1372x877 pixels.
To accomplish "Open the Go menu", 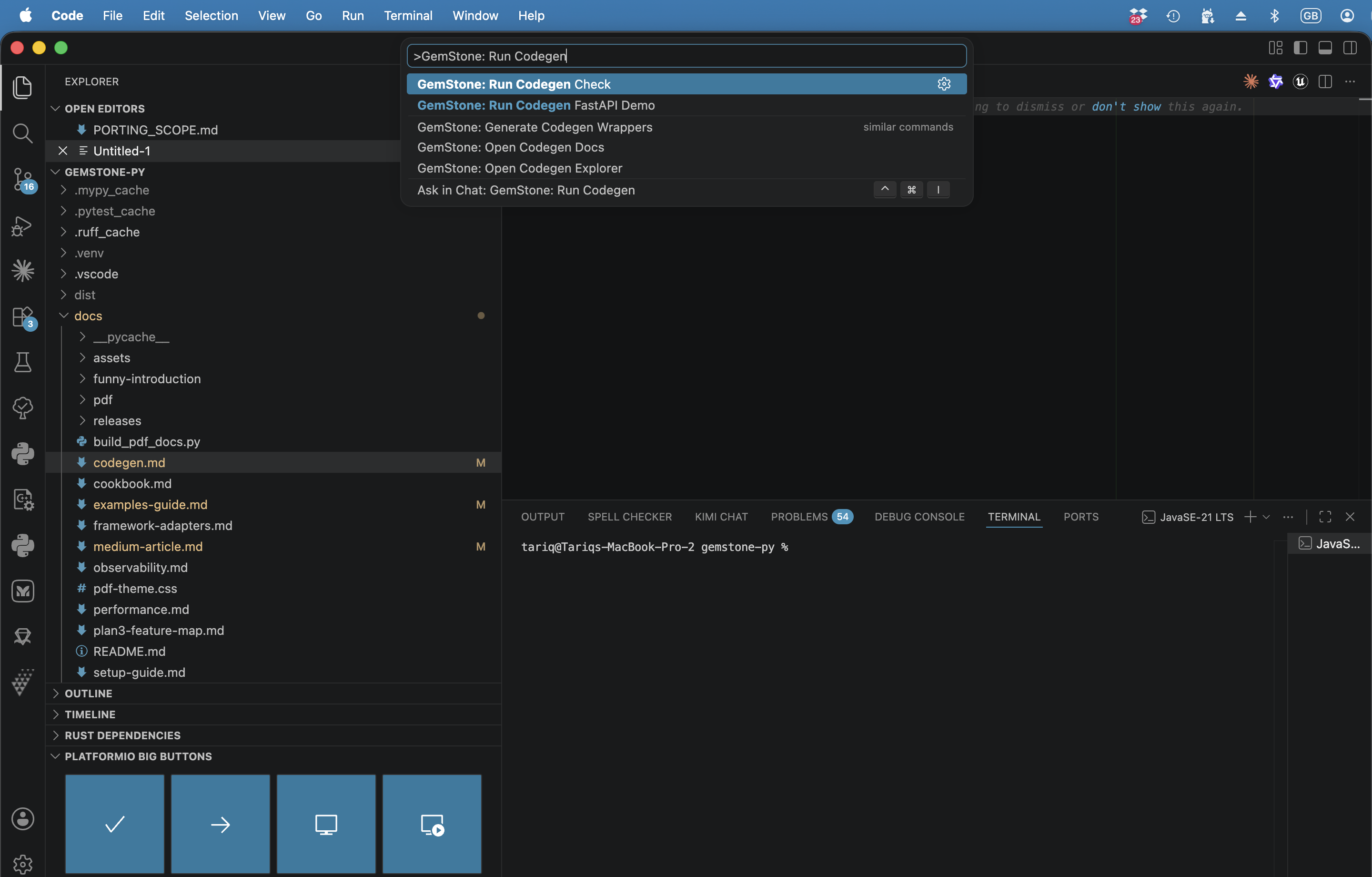I will click(x=313, y=15).
